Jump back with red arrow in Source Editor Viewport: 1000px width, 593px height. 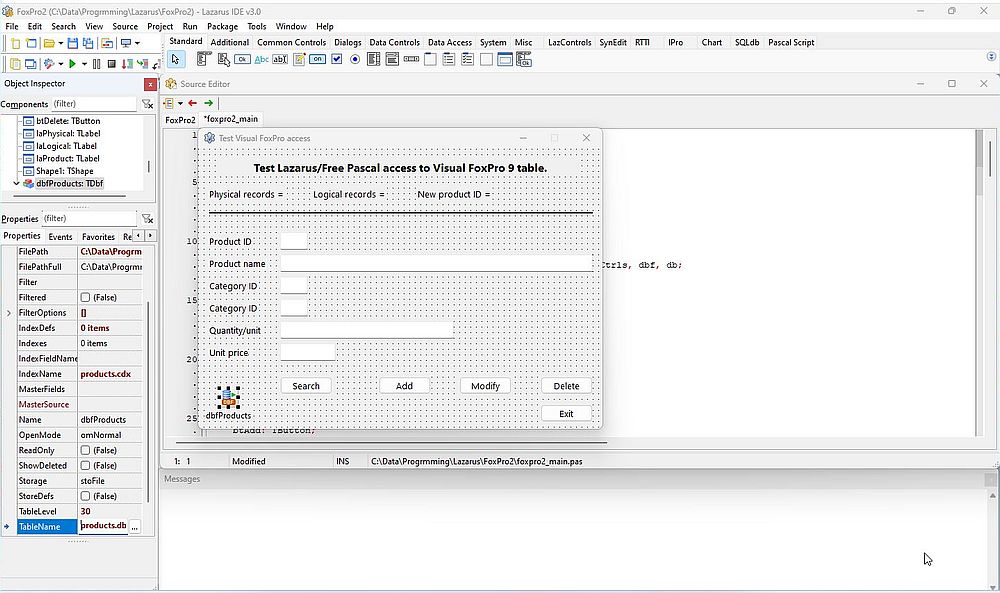coord(193,103)
